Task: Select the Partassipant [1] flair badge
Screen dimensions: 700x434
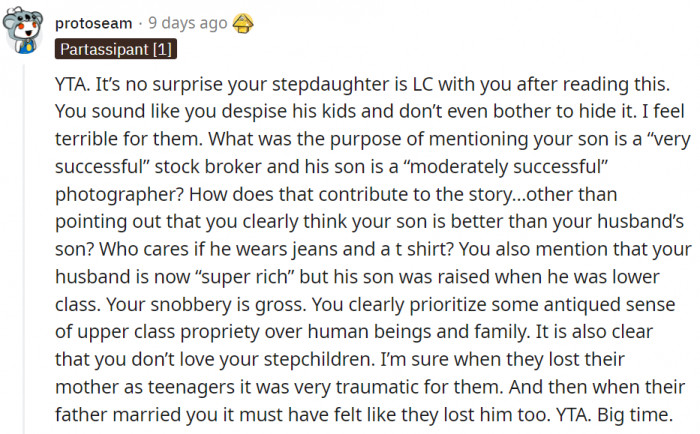Action: click(116, 49)
